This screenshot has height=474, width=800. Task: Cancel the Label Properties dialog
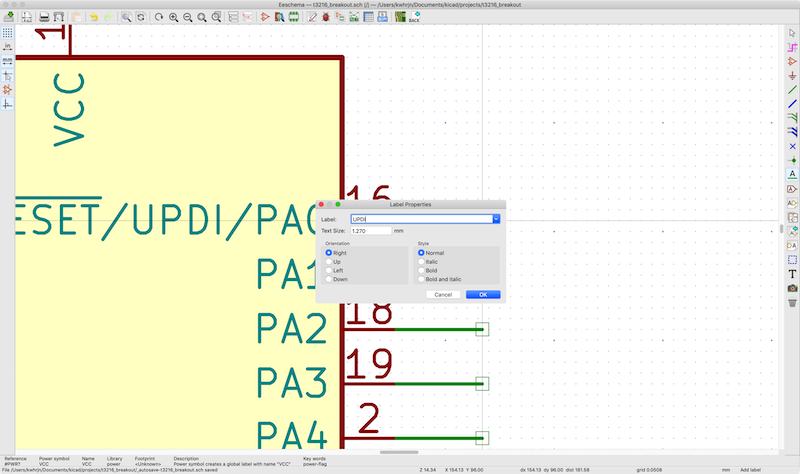point(443,294)
